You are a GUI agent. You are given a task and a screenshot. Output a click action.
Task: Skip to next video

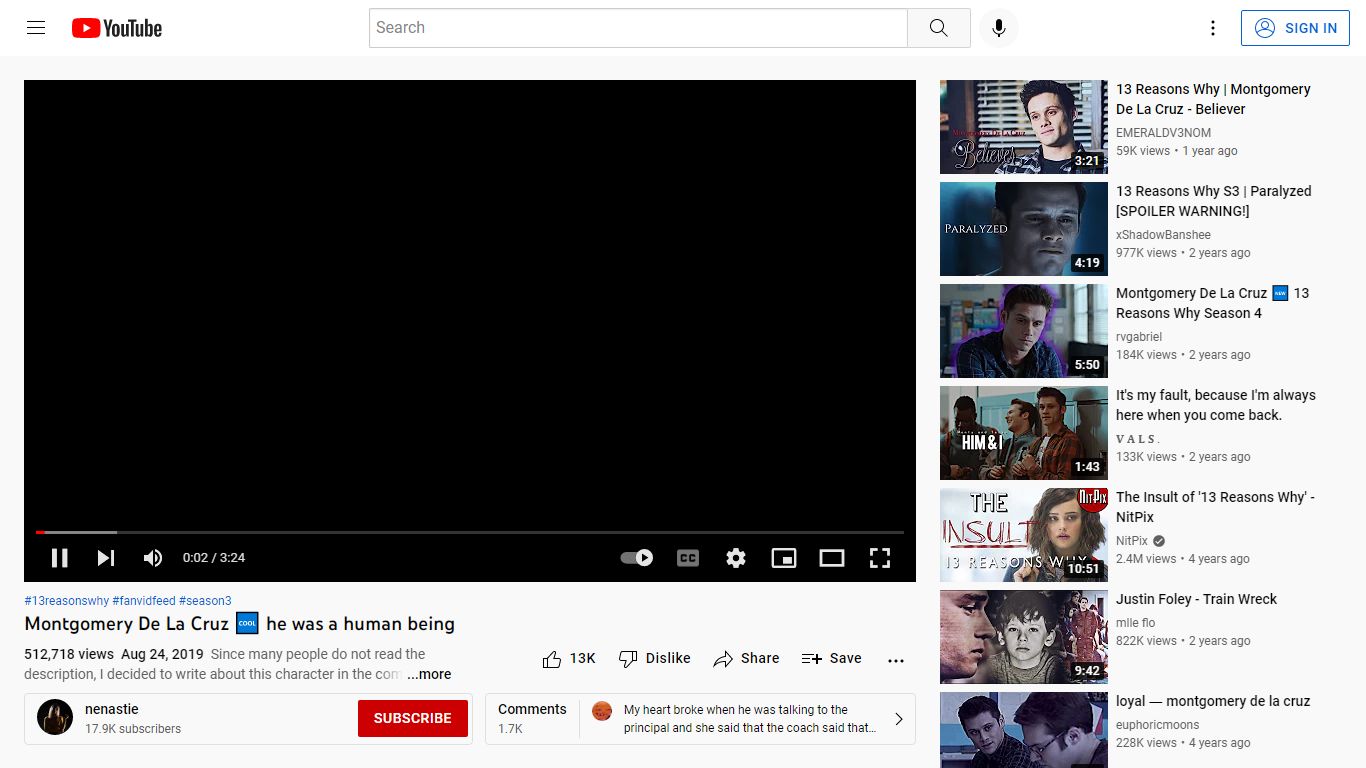click(x=106, y=558)
